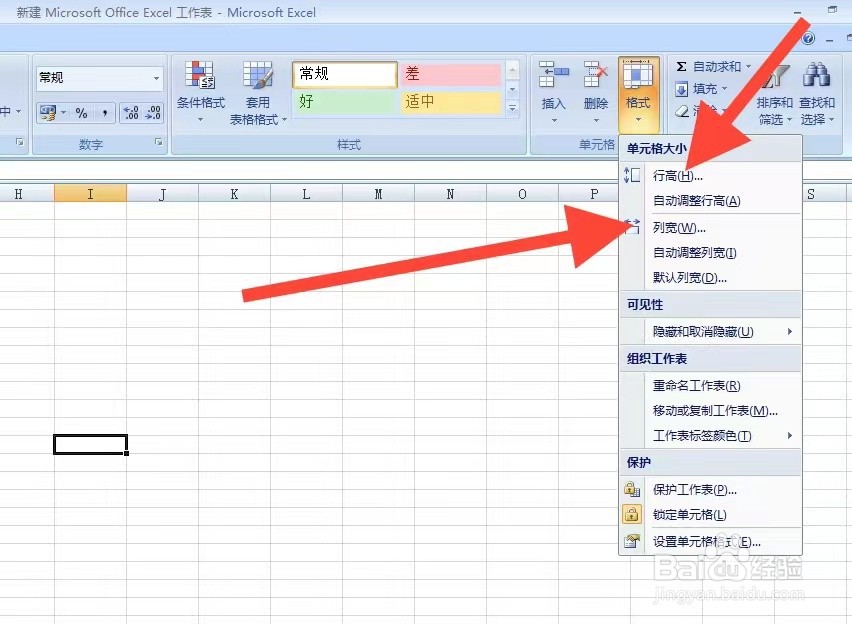The width and height of the screenshot is (852, 624).
Task: Open the 默认列宽 default width dialog
Action: 692,276
